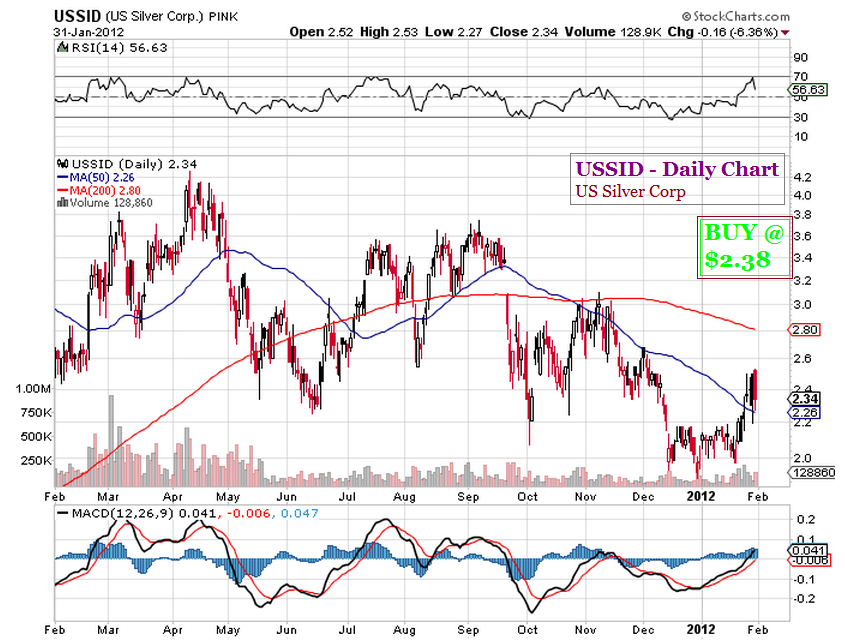Click the '(US Silver Corp.) PINK' subtitle
The image size is (845, 641).
click(x=171, y=17)
